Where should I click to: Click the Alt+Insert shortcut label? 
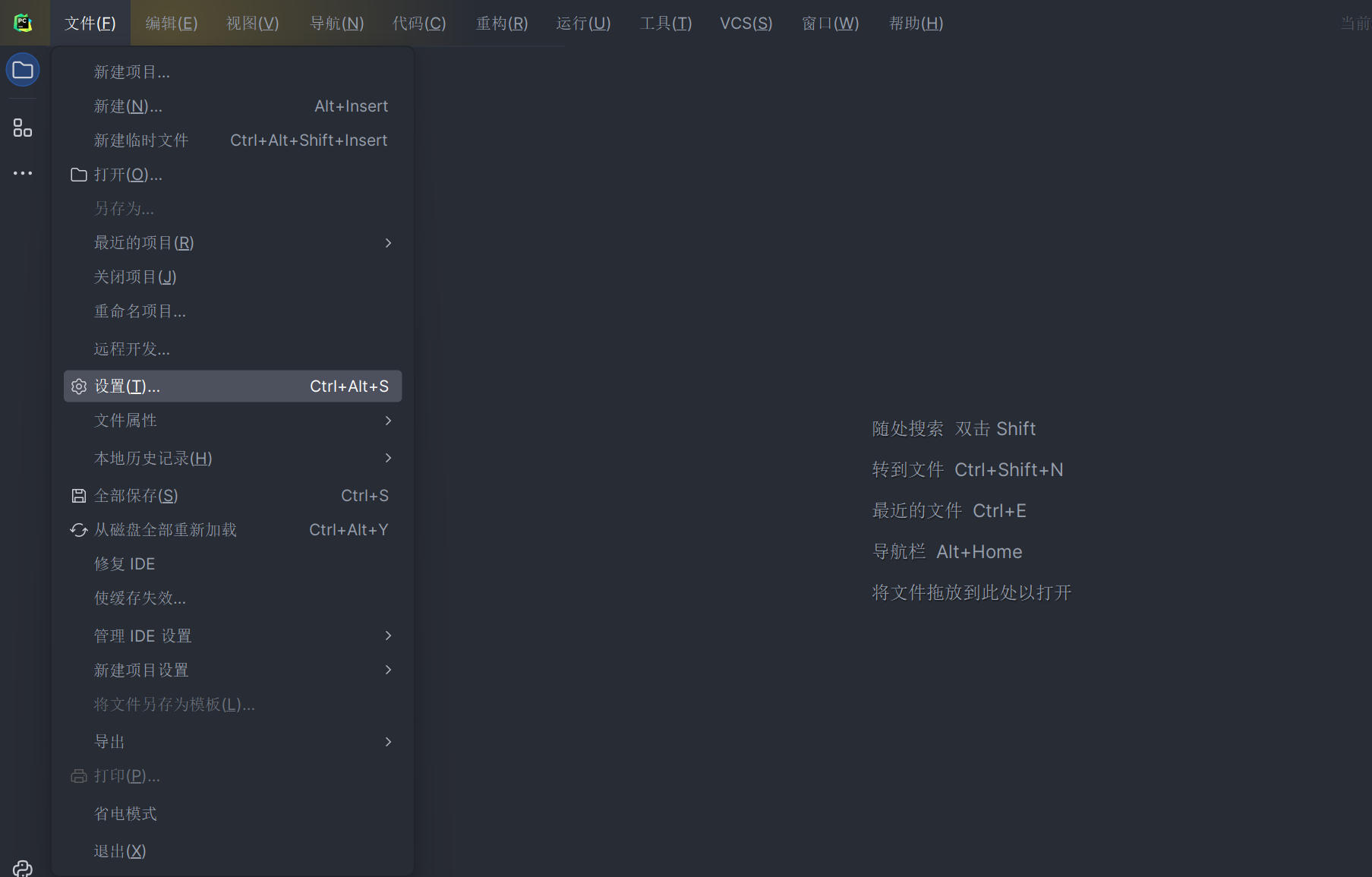click(x=352, y=106)
